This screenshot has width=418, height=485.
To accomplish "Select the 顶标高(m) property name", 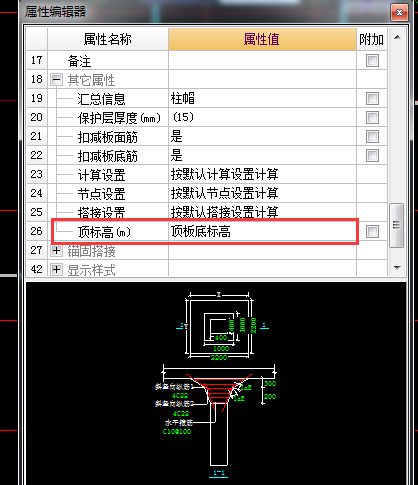I will point(104,232).
